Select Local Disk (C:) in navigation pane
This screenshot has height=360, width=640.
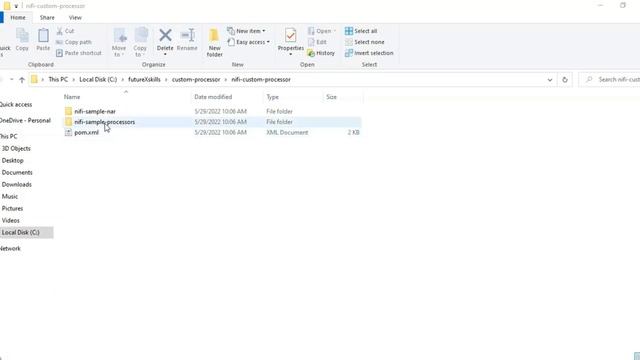pos(20,232)
